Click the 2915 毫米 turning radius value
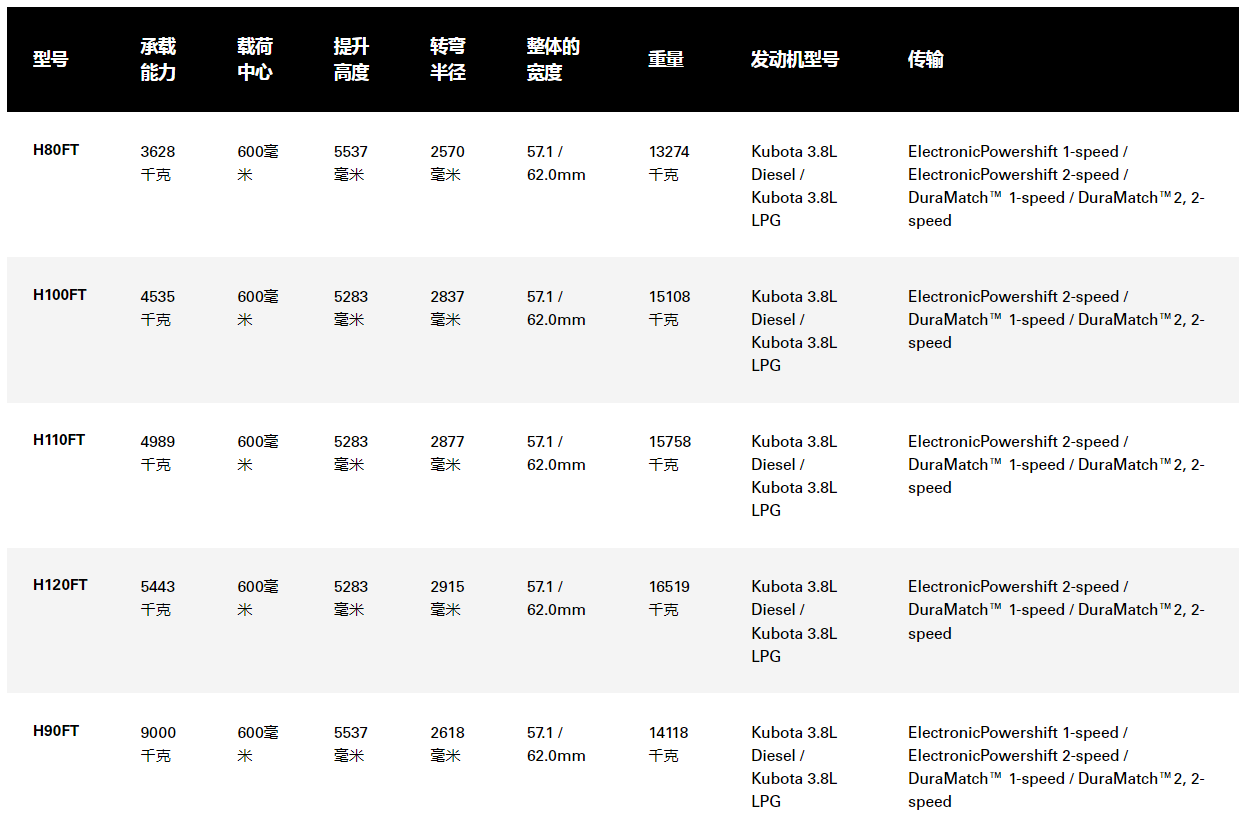 coord(448,598)
